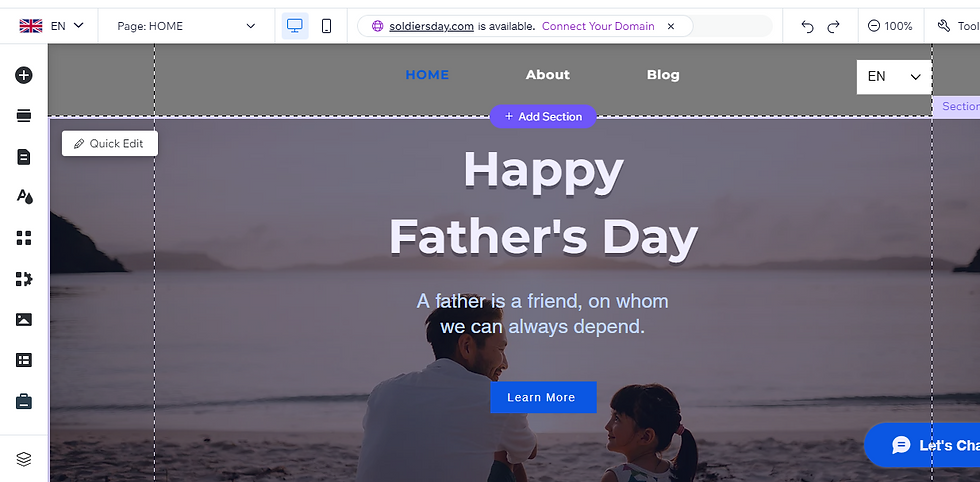Open the CMS table icon in sidebar
This screenshot has width=980, height=482.
pyautogui.click(x=23, y=360)
